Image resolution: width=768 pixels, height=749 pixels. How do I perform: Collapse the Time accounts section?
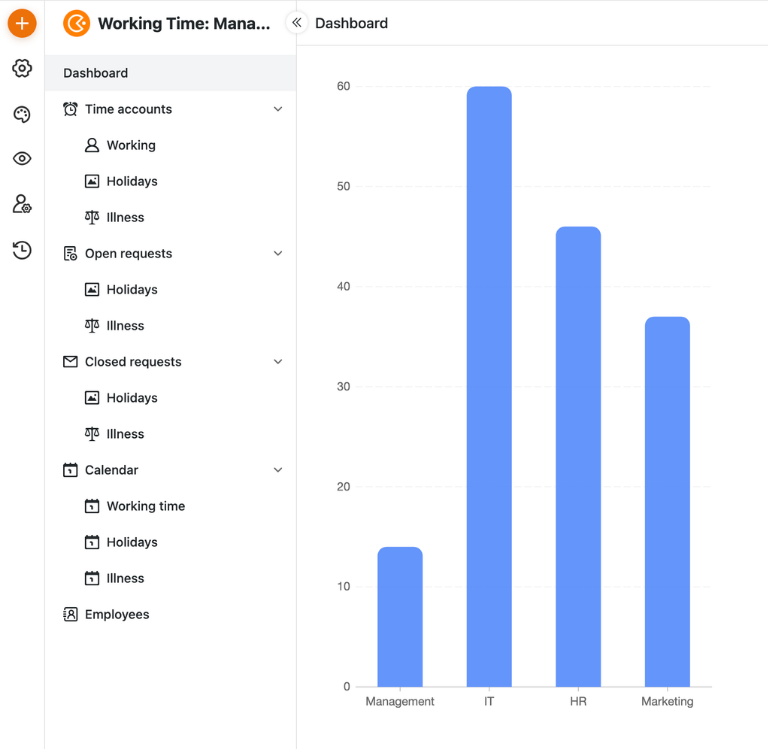tap(278, 109)
